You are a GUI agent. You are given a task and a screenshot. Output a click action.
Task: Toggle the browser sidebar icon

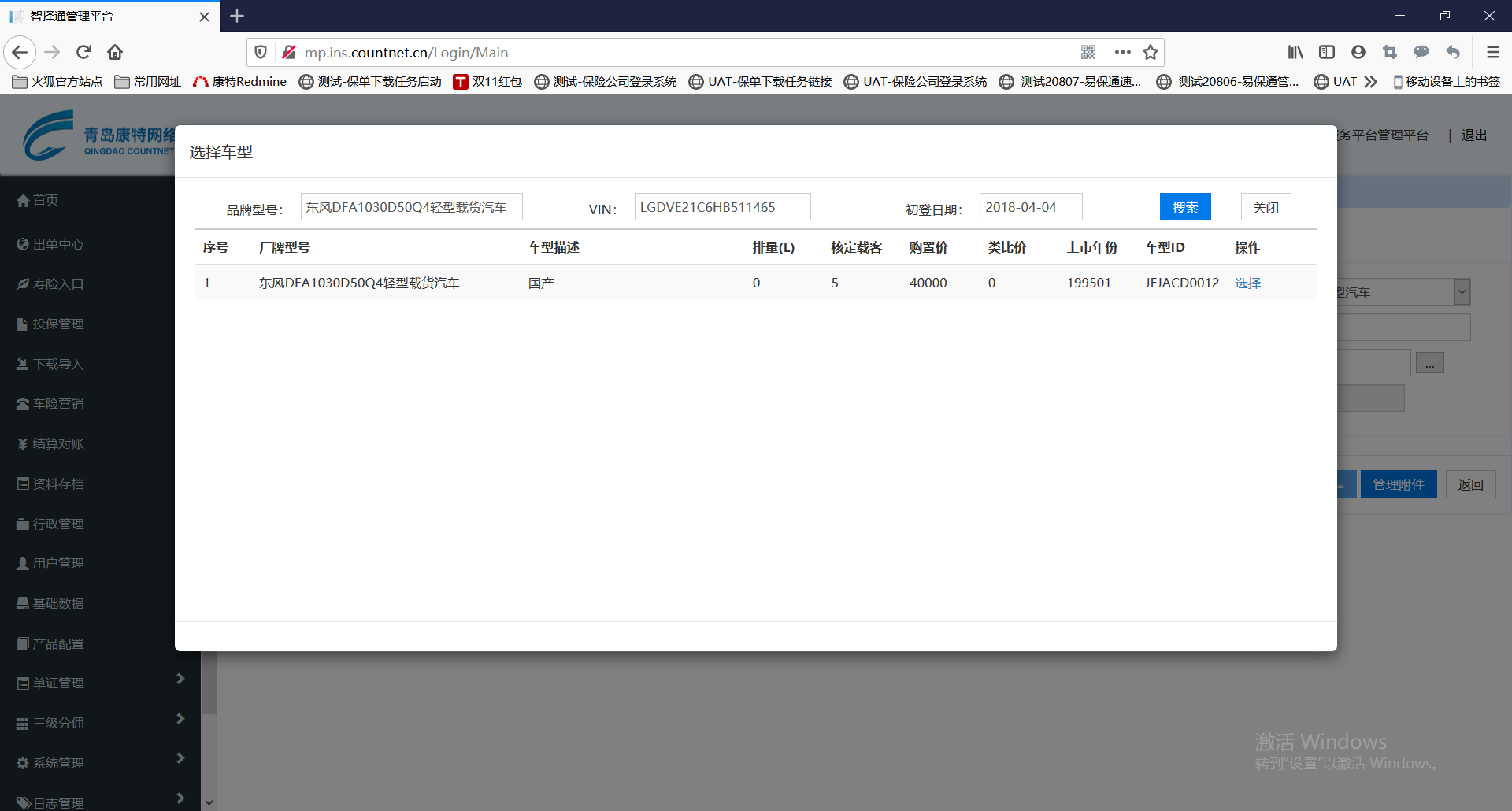[1327, 52]
